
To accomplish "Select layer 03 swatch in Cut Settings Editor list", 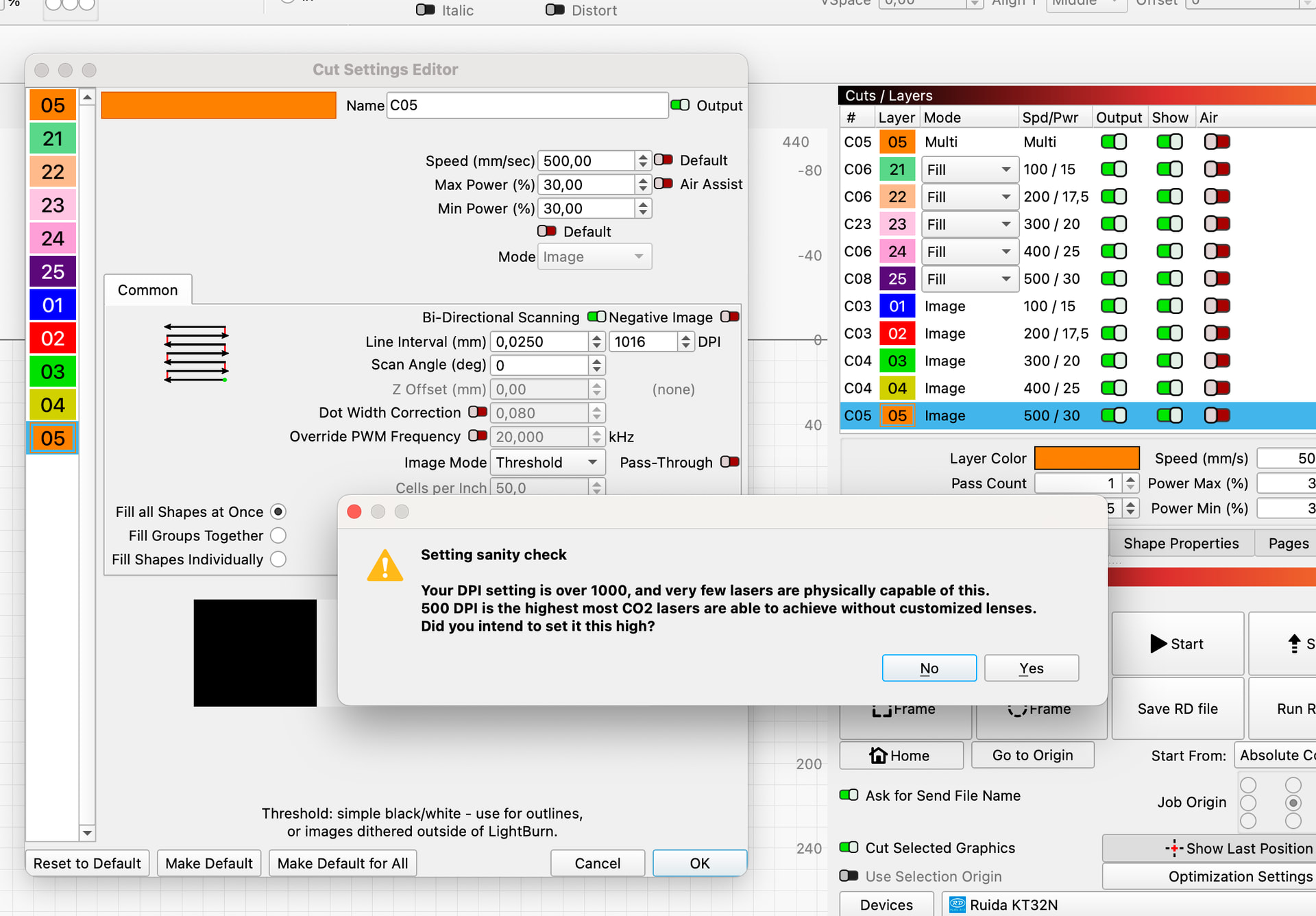I will [53, 372].
